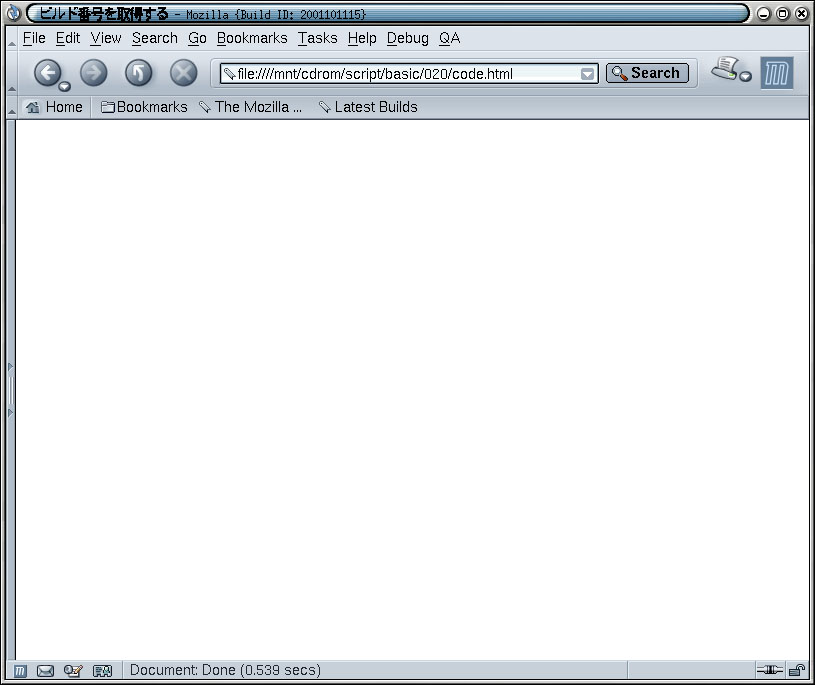This screenshot has width=815, height=685.
Task: Open the Back button history dropdown arrow
Action: coord(64,86)
